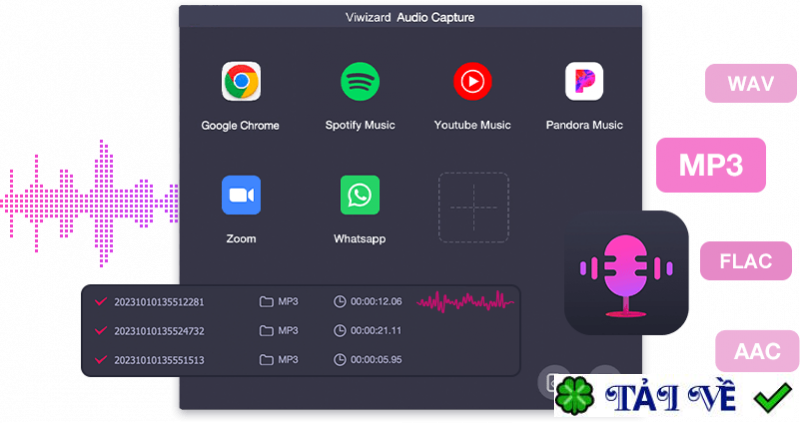800x423 pixels.
Task: Choose the AAC format badge
Action: click(757, 351)
